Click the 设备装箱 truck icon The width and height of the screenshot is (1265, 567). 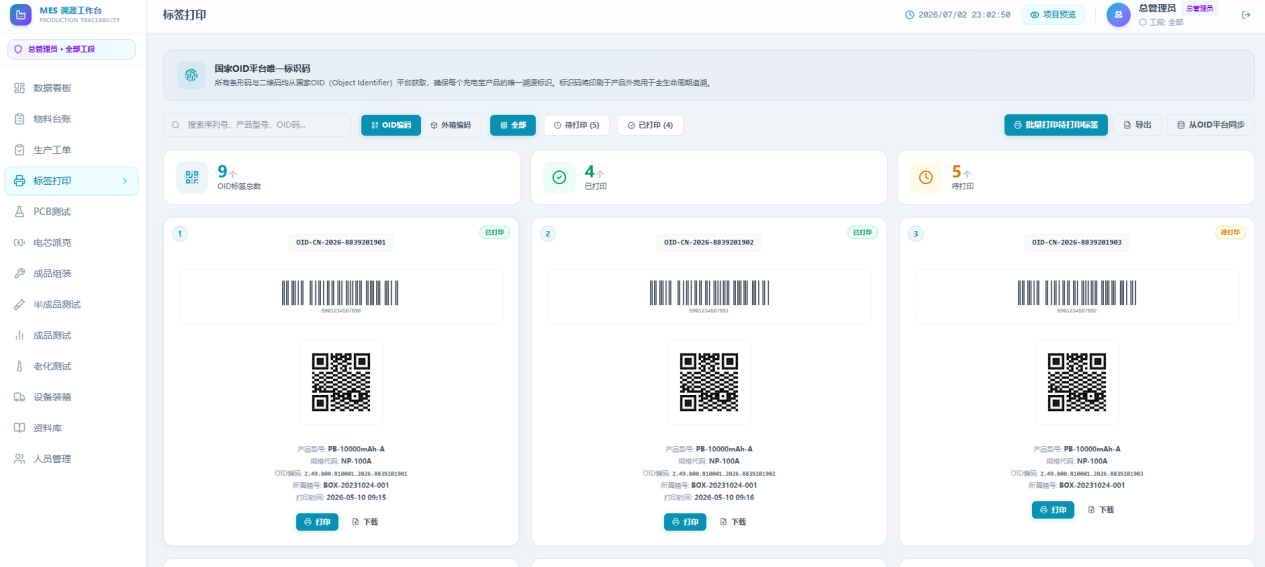pyautogui.click(x=19, y=397)
